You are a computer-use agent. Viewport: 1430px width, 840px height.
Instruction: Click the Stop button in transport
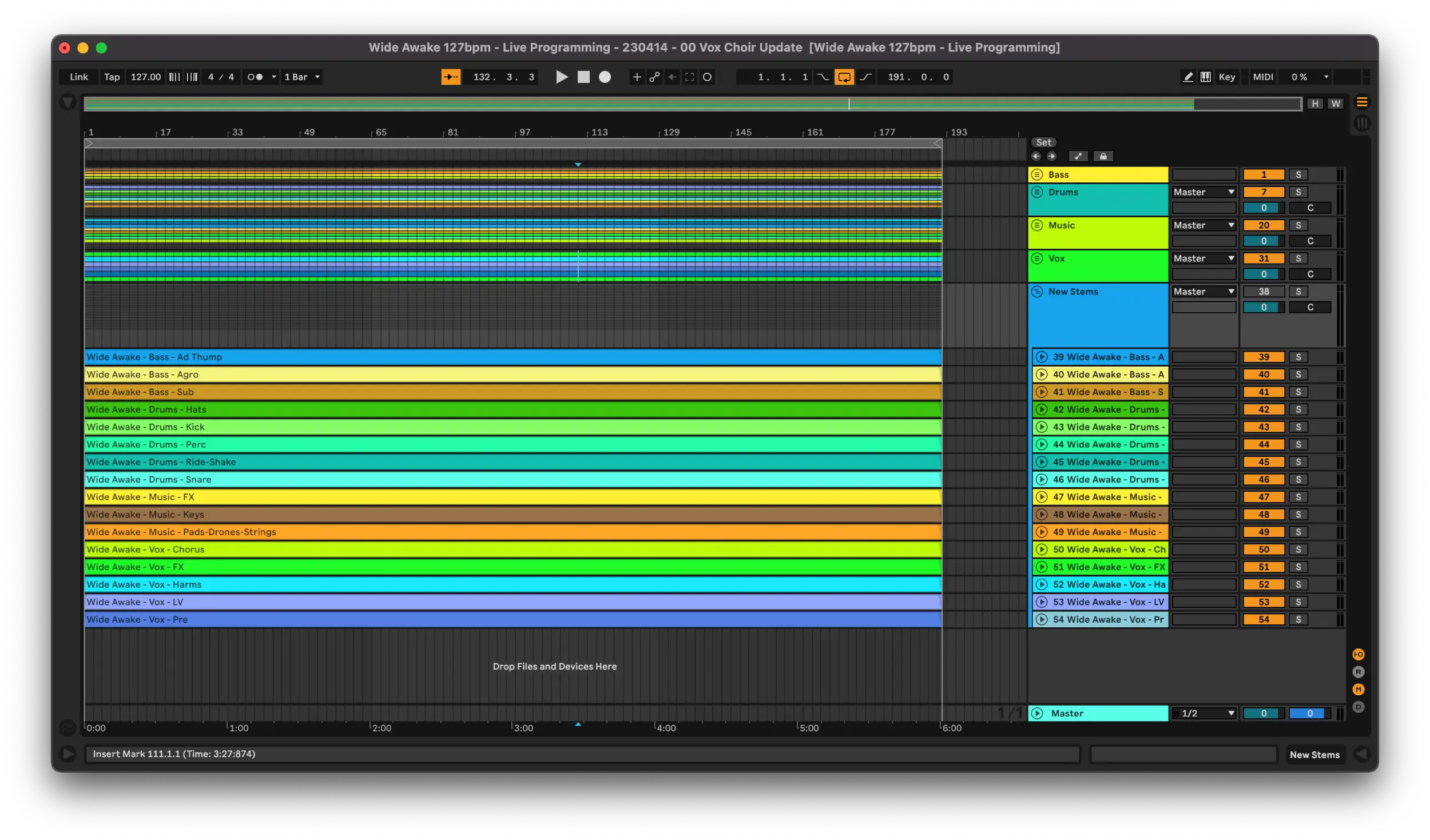[583, 77]
